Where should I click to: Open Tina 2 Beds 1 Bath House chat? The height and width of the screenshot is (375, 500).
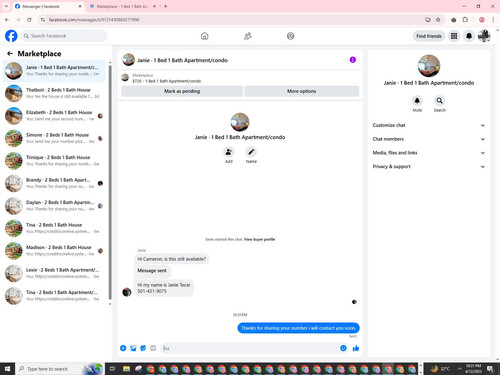click(x=54, y=228)
